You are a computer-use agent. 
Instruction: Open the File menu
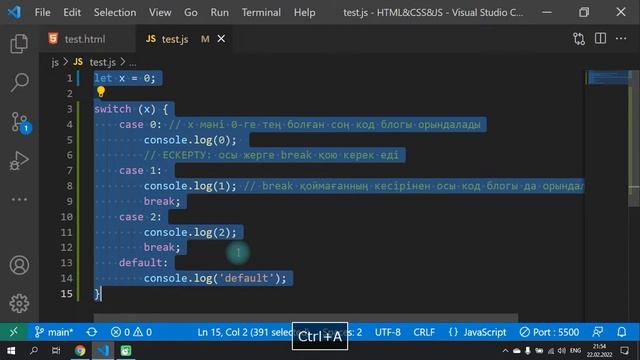42,13
